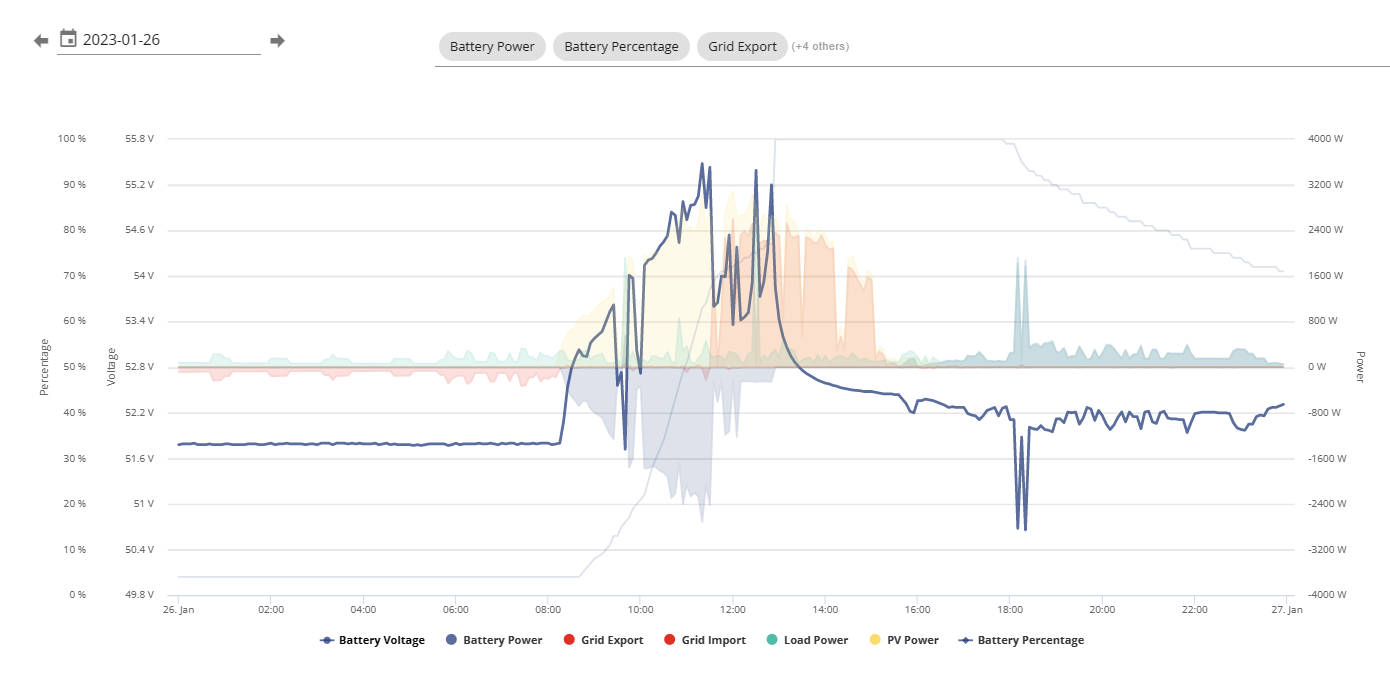Toggle Battery Percentage series in legend
This screenshot has width=1390, height=675.
coord(1021,640)
